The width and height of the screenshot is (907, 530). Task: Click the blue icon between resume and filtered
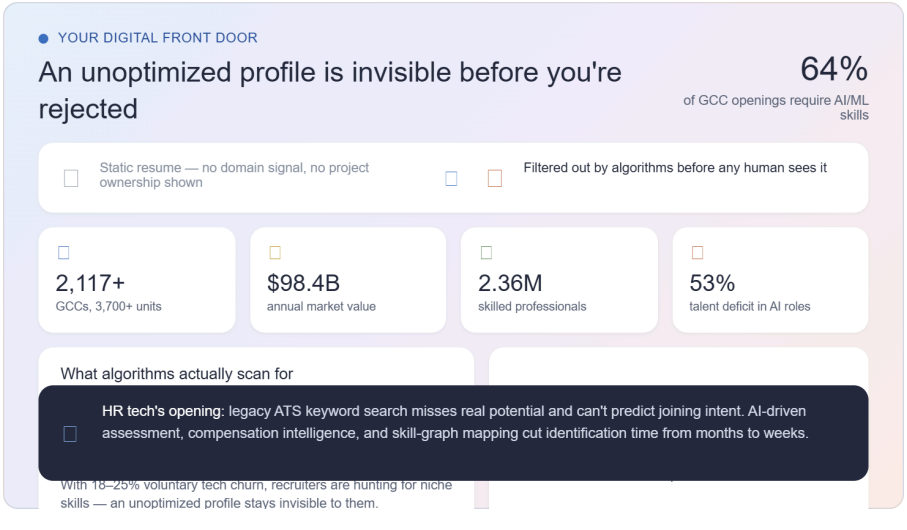pos(451,178)
